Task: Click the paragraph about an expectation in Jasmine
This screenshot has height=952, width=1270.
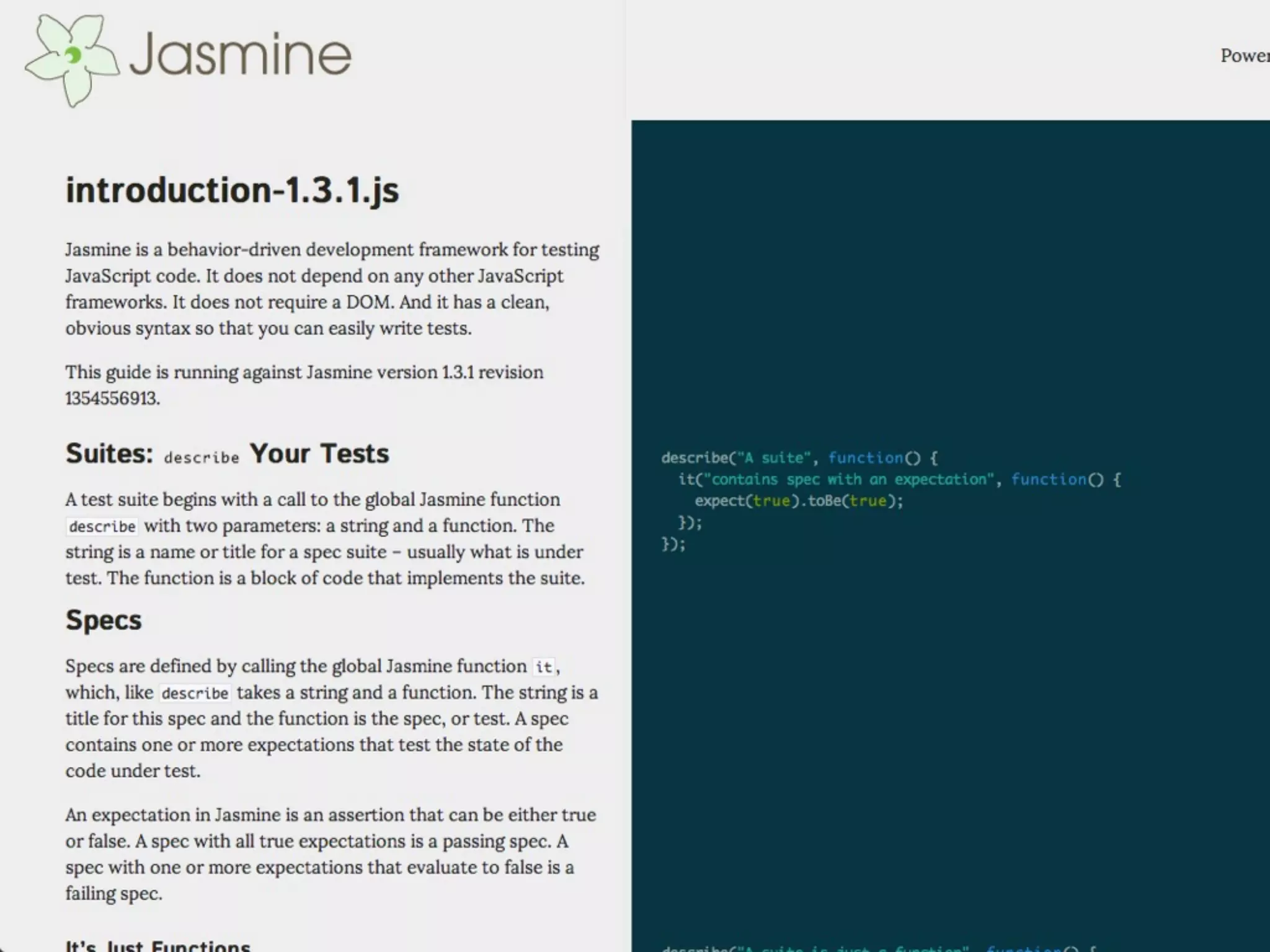Action: [x=331, y=854]
